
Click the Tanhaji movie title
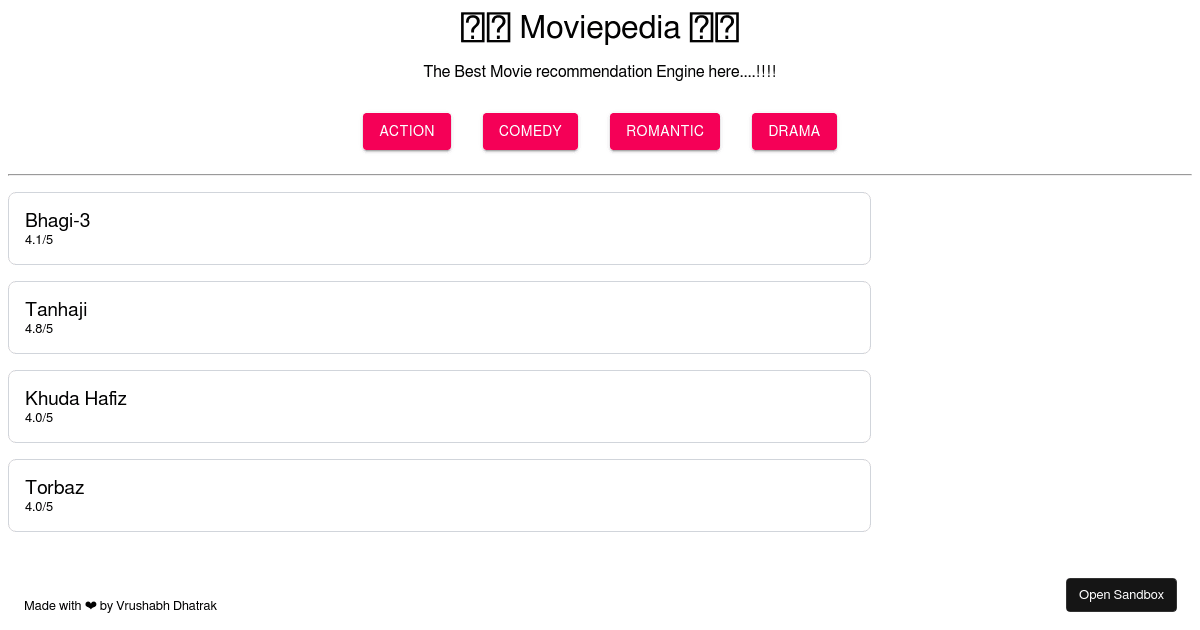56,310
